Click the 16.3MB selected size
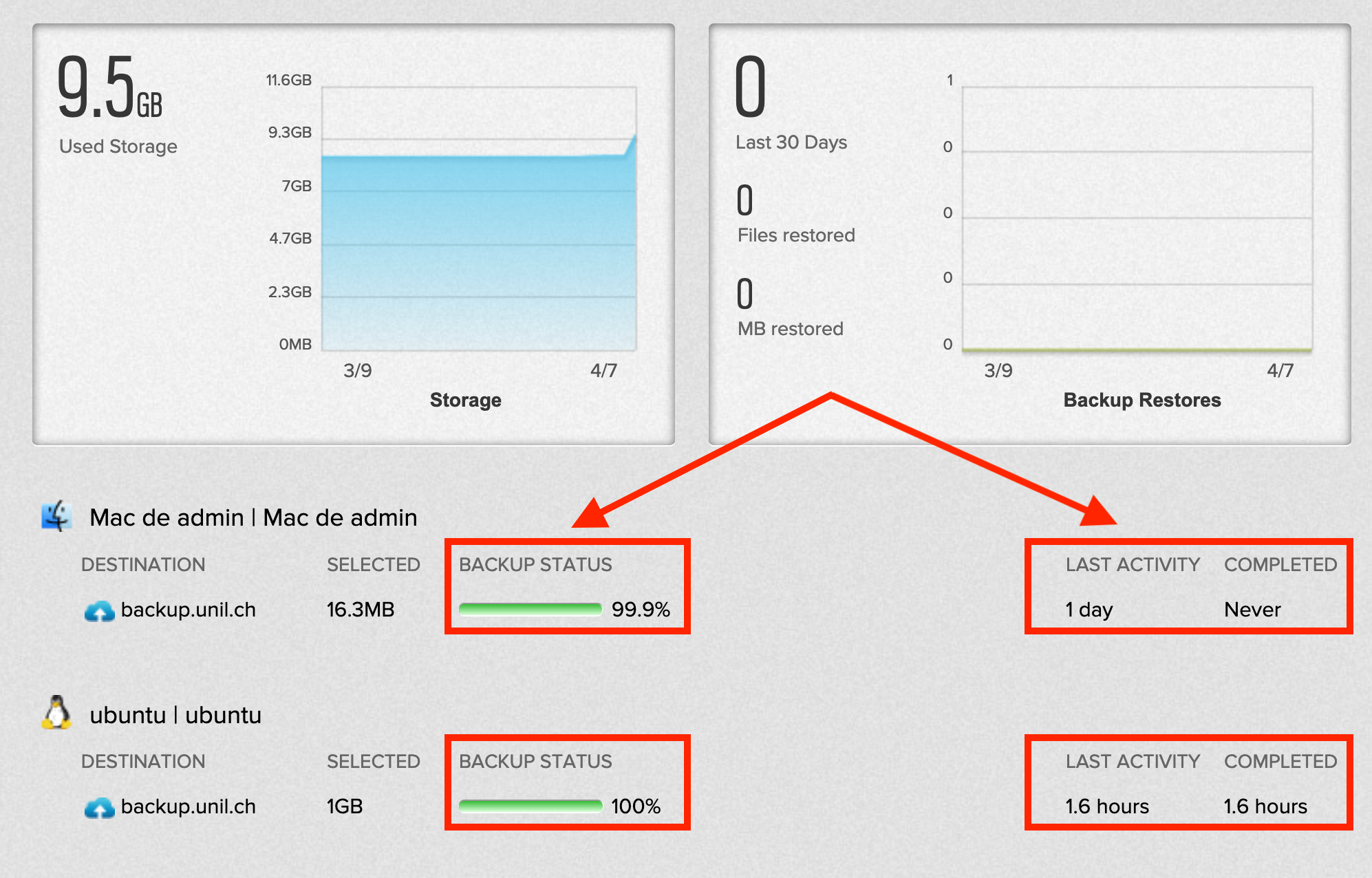Viewport: 1372px width, 878px height. point(360,610)
